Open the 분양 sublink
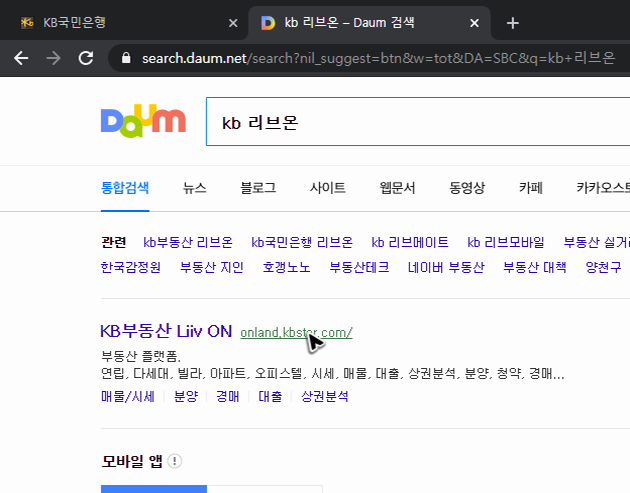 pos(186,397)
